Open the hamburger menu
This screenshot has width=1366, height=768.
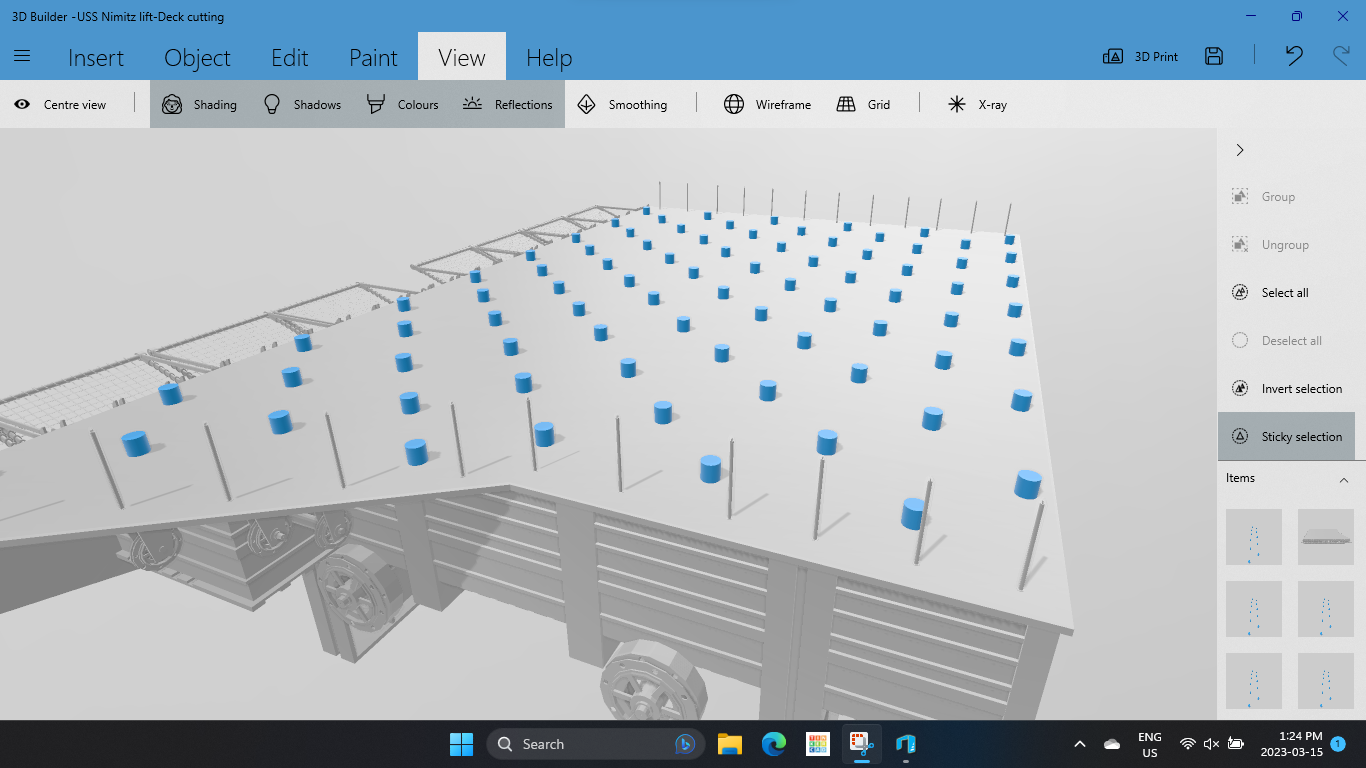pyautogui.click(x=22, y=56)
